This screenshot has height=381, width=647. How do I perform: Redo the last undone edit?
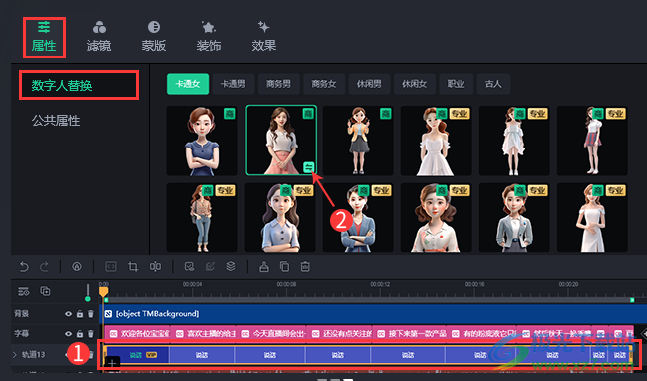coord(44,267)
